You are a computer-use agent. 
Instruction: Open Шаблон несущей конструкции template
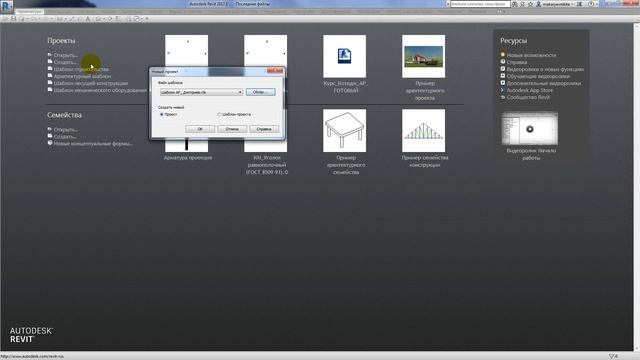(x=91, y=83)
